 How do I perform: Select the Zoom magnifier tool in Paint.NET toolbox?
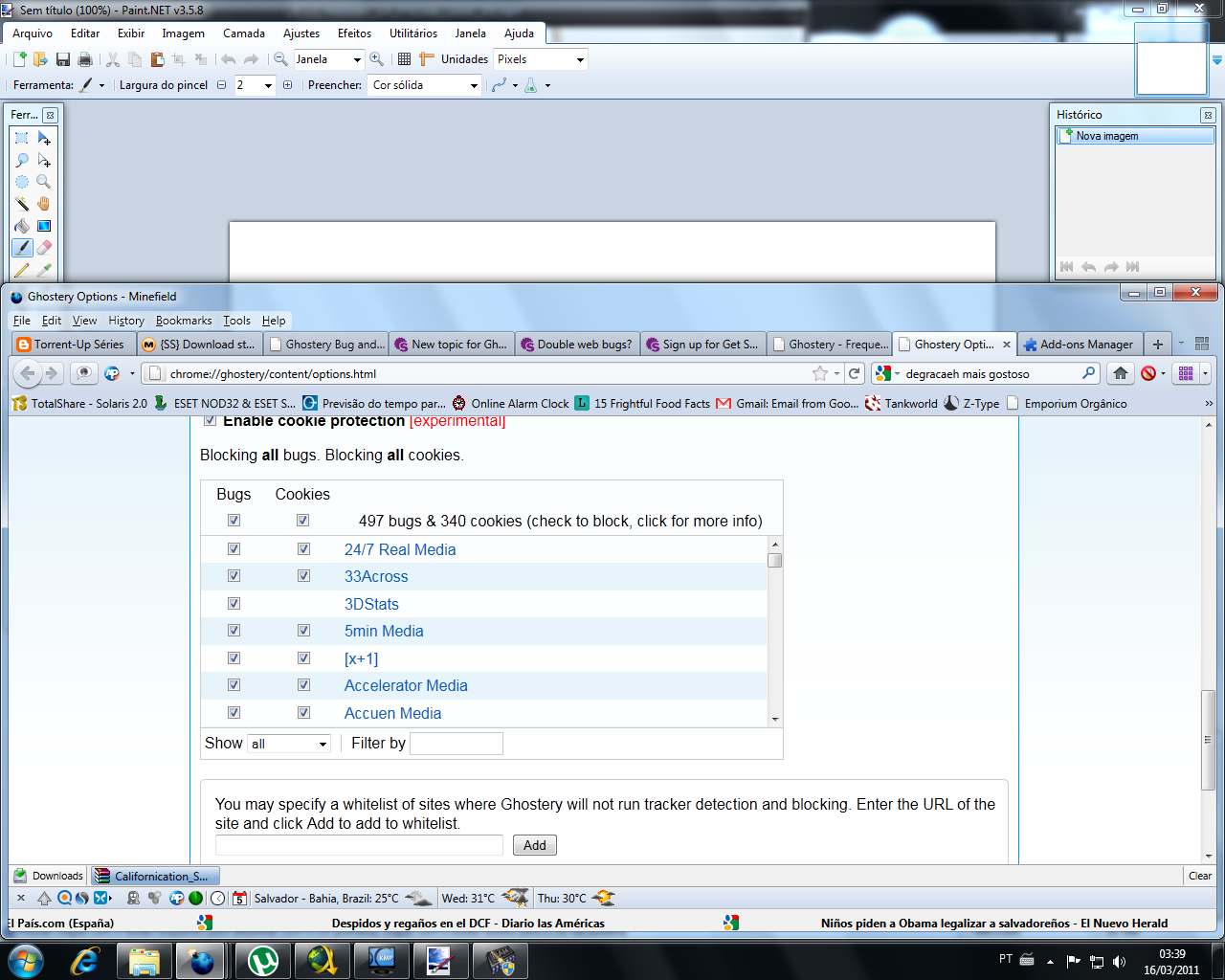(x=44, y=182)
